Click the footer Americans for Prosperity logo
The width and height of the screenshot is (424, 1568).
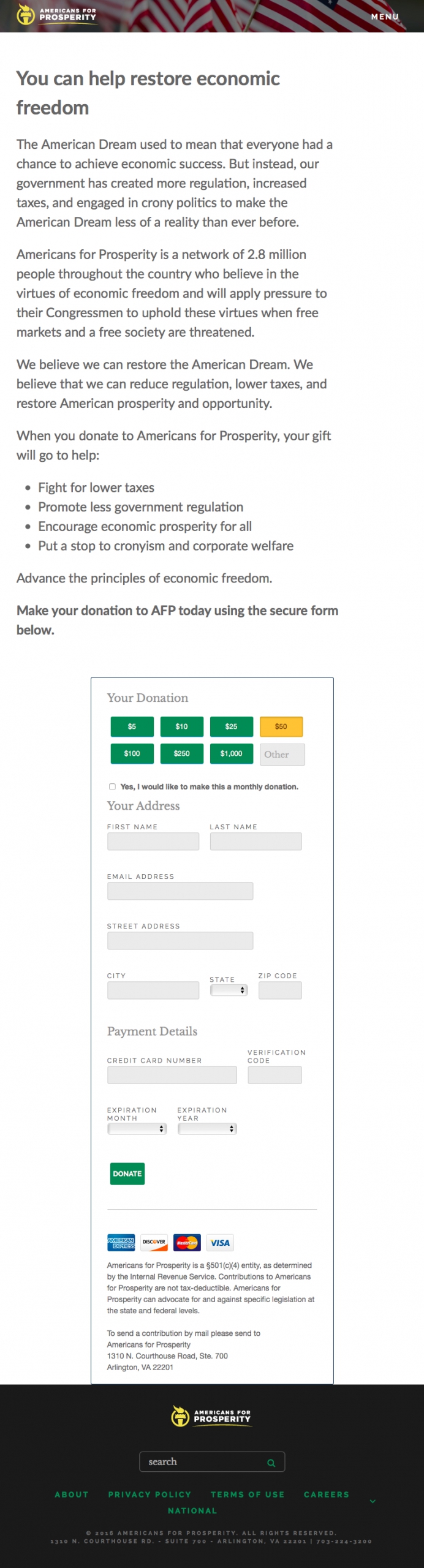(x=211, y=1416)
